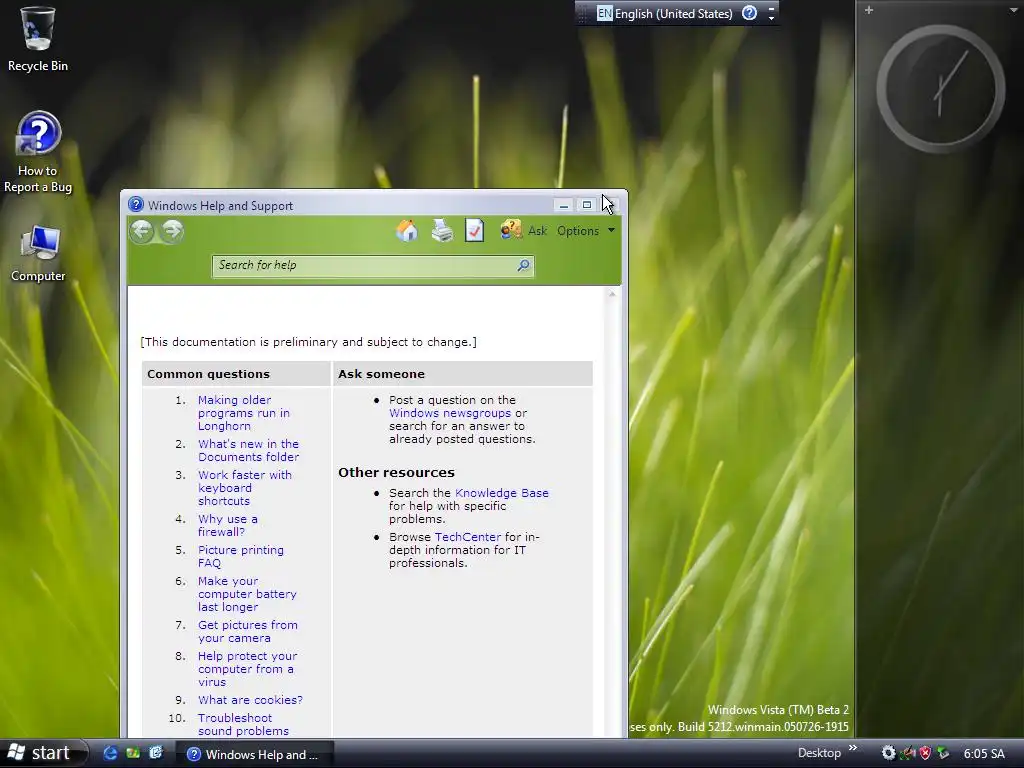Click the magnifier search icon in help box
This screenshot has width=1024, height=768.
(x=523, y=265)
